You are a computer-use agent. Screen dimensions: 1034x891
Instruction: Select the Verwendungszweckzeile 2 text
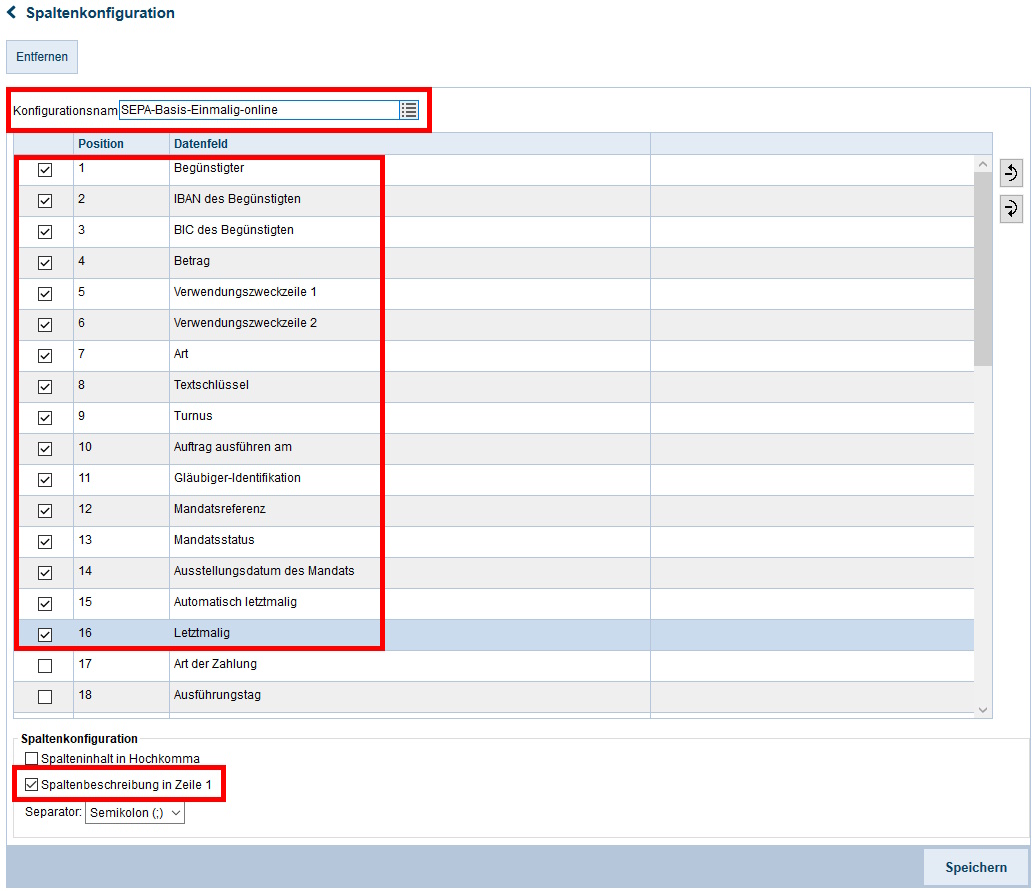click(x=245, y=323)
